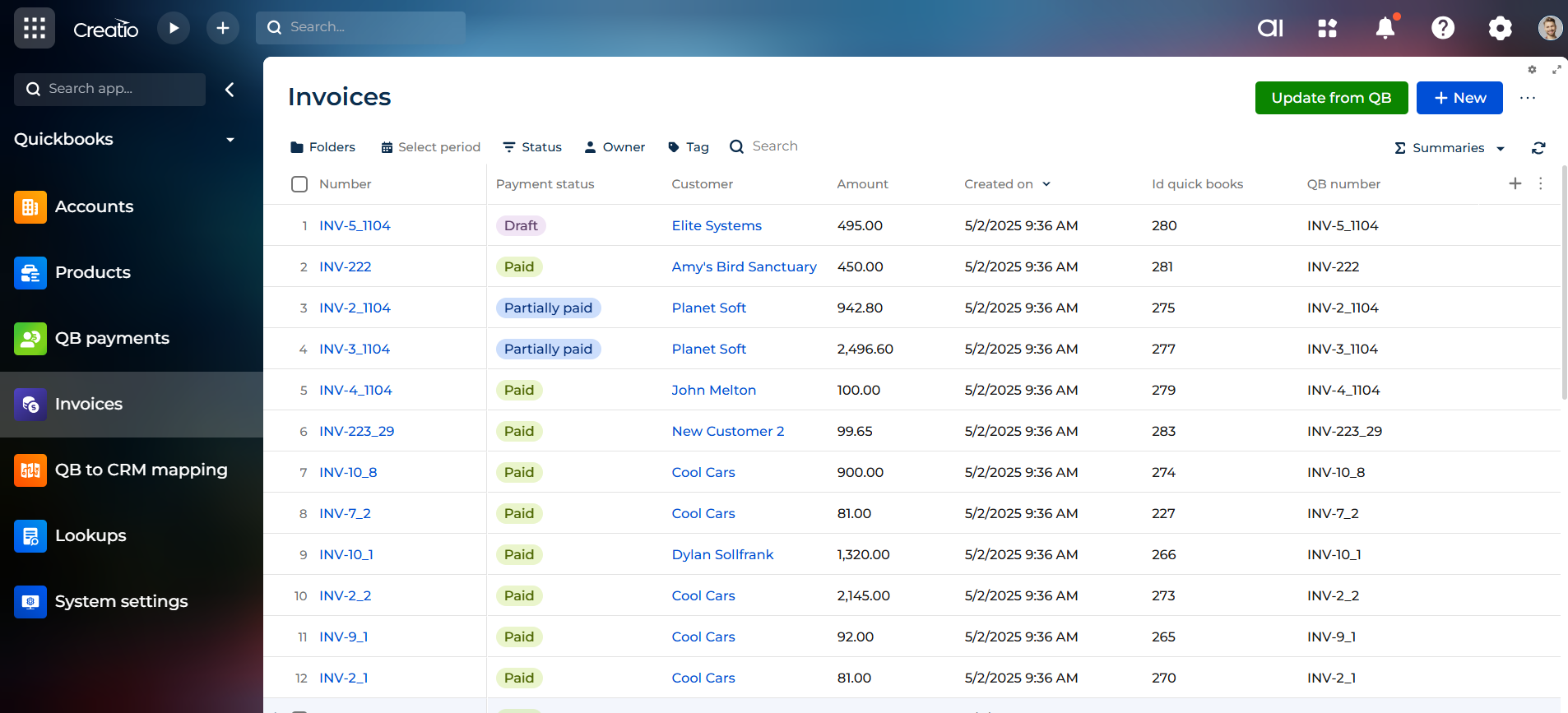This screenshot has width=1568, height=713.
Task: Open the Invoices section in sidebar
Action: 132,404
